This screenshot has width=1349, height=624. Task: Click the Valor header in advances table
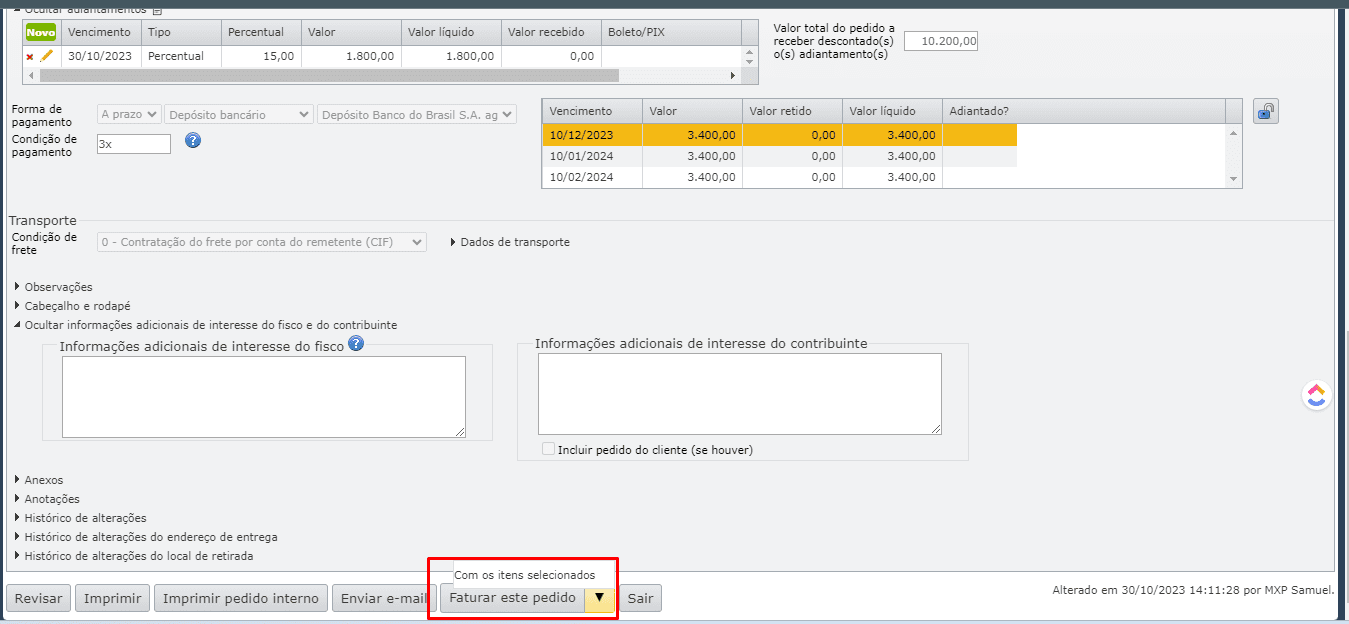pos(351,33)
